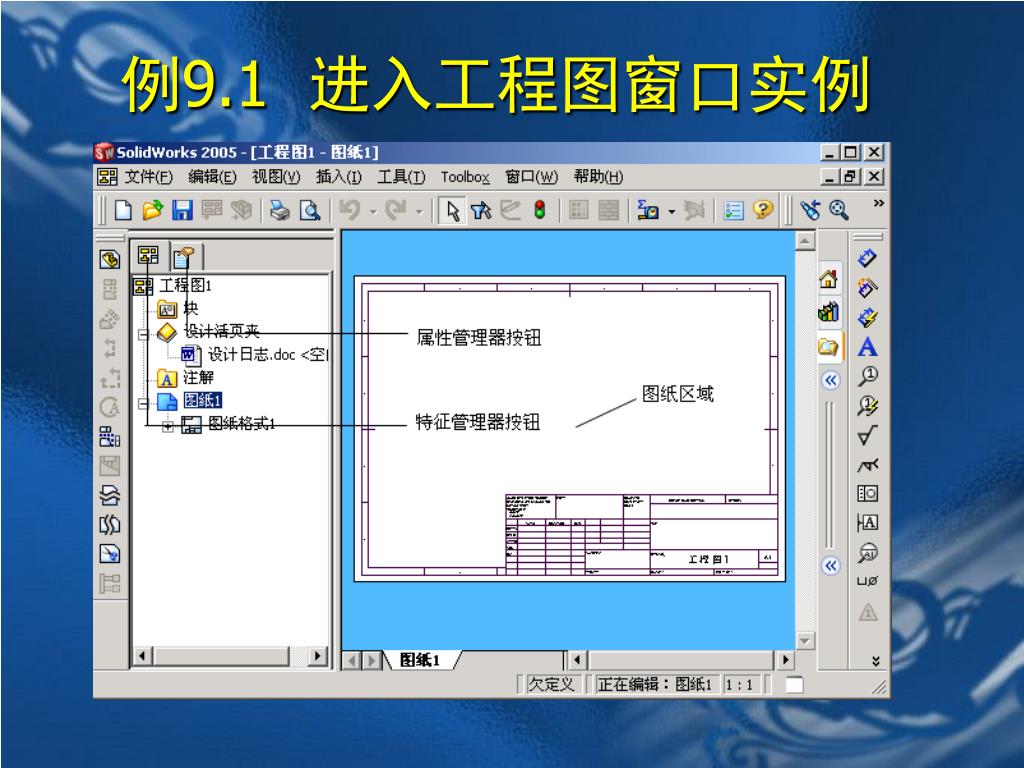Viewport: 1024px width, 768px height.
Task: Open Design Library icon in task pane
Action: click(829, 312)
